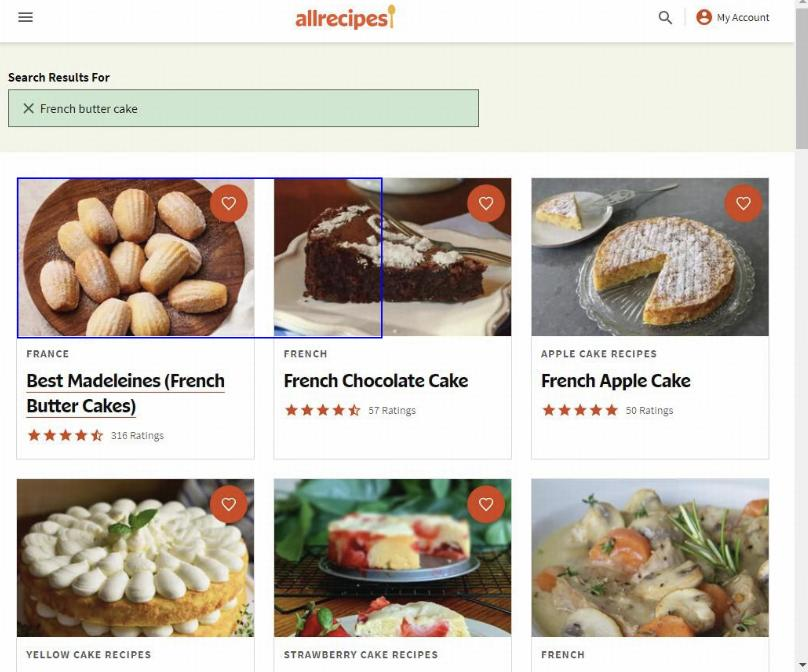Image resolution: width=808 pixels, height=672 pixels.
Task: Click the My Account text link
Action: (x=743, y=18)
